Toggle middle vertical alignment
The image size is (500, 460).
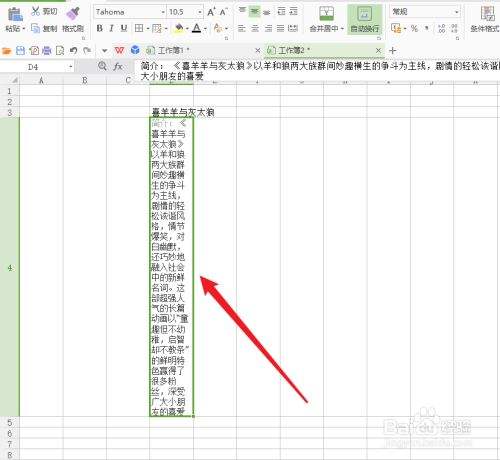click(255, 12)
